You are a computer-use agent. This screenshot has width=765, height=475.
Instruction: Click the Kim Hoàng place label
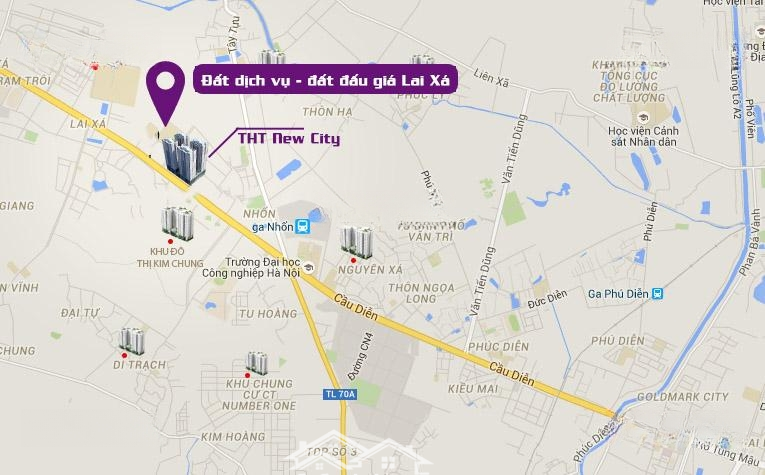pos(233,436)
